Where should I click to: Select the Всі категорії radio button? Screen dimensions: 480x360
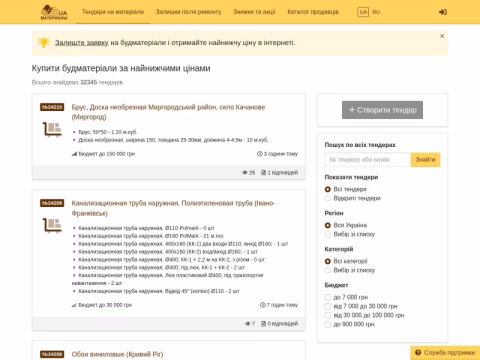(x=328, y=261)
